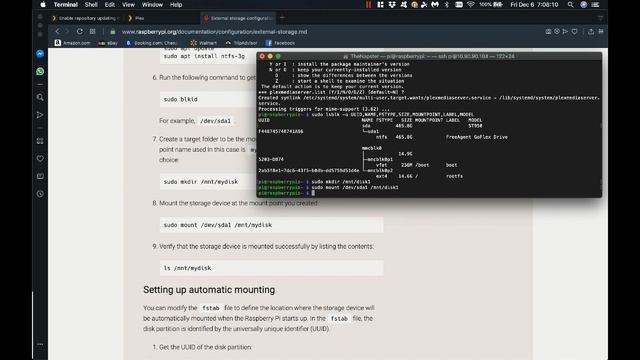Open the Spotlight search in menu bar
Screen dimensions: 640x360
(570, 4)
